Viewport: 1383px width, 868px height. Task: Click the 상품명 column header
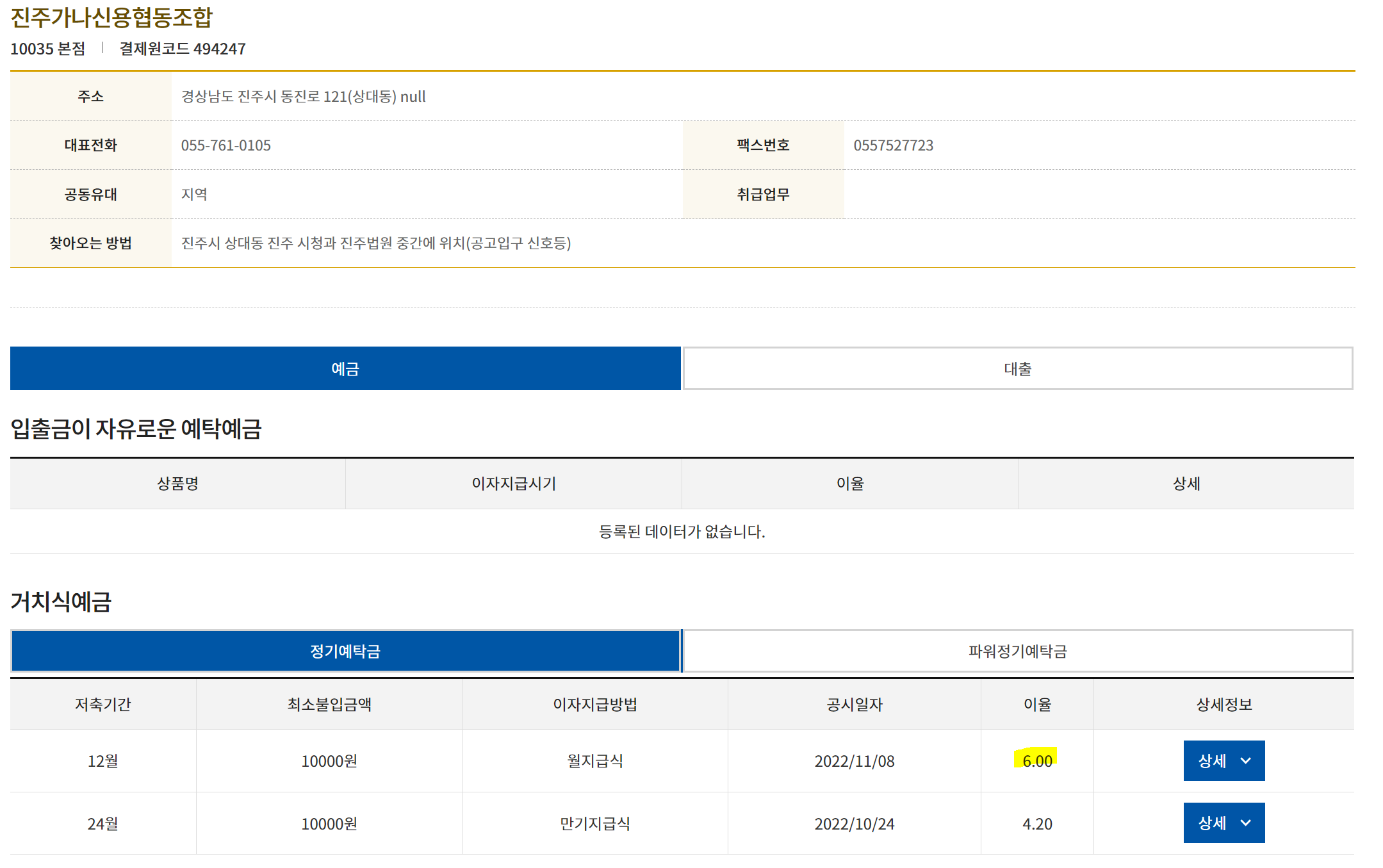coord(177,483)
